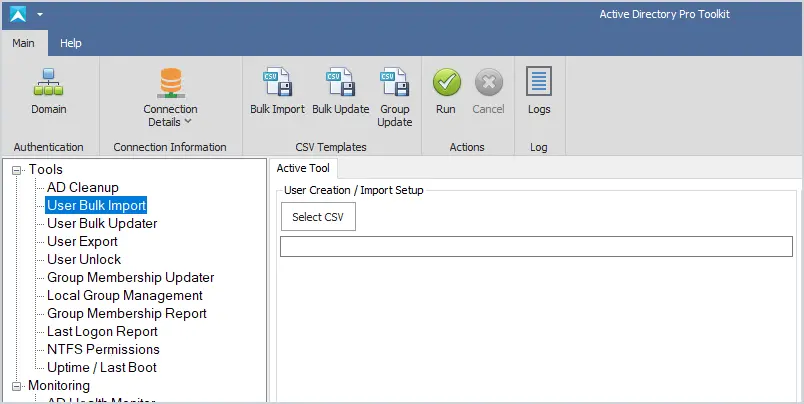Click the Bulk Import CSV template icon

pos(277,82)
